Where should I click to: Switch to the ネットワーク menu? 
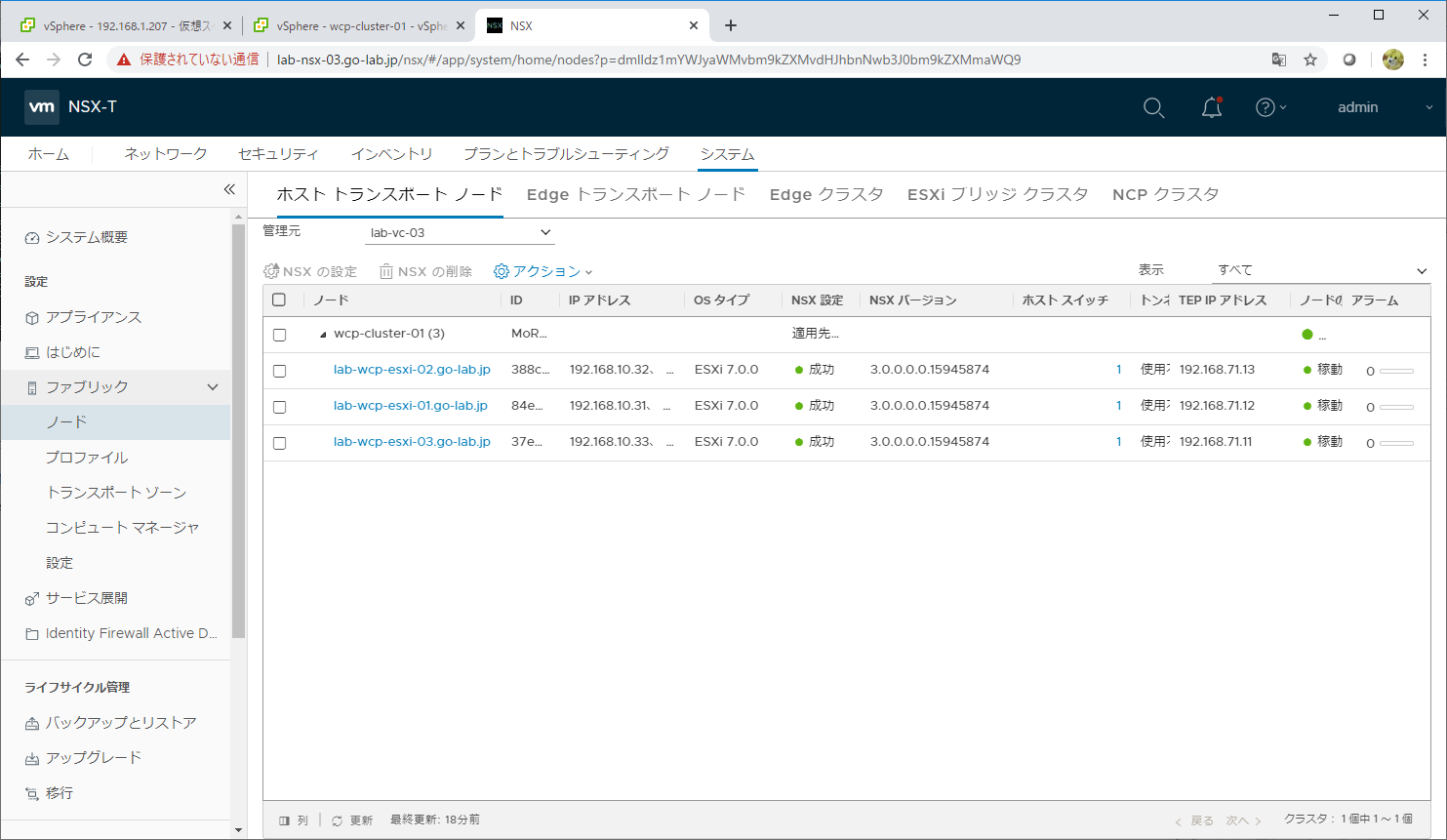166,154
